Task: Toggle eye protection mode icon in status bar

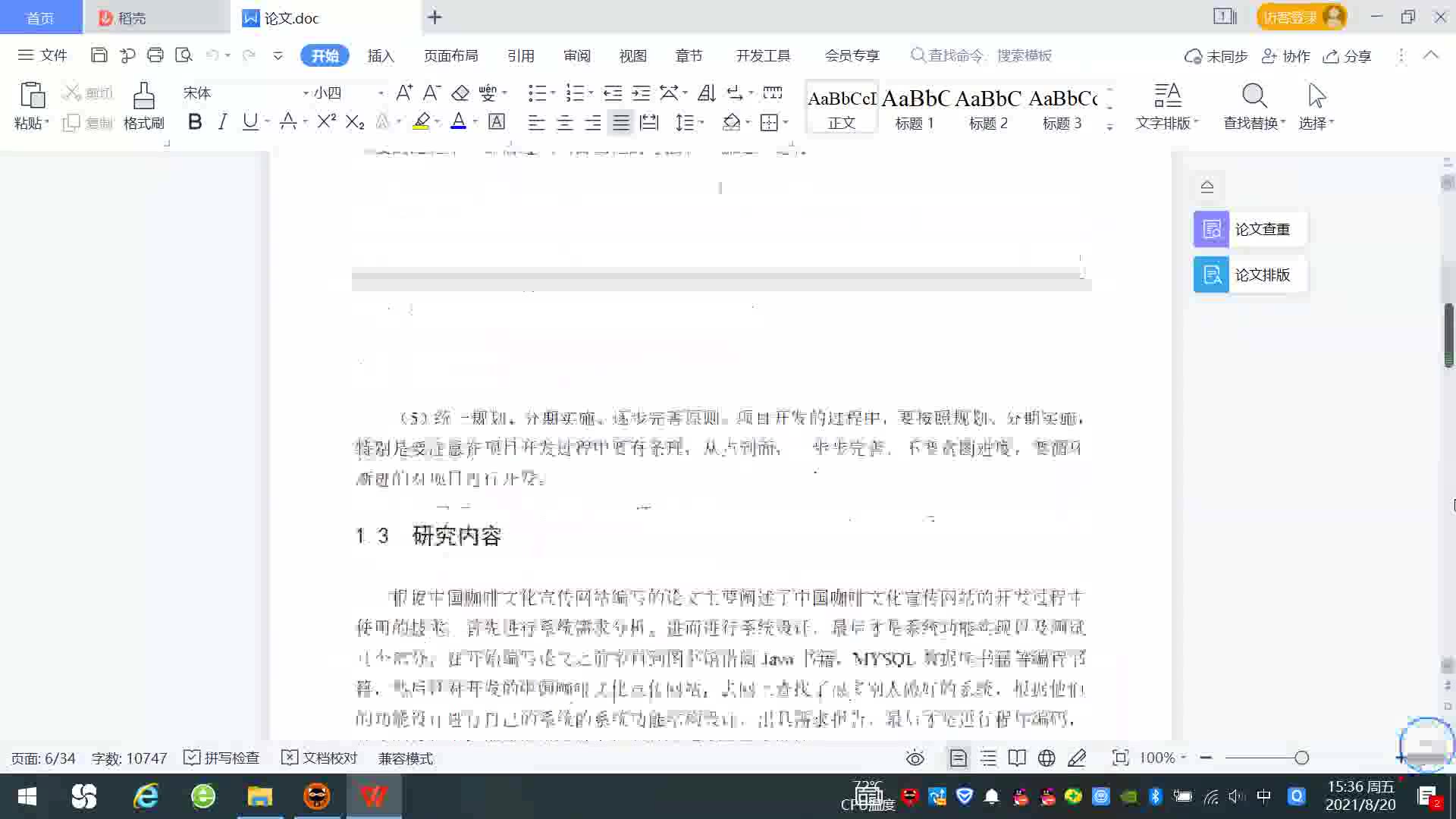Action: click(x=915, y=758)
